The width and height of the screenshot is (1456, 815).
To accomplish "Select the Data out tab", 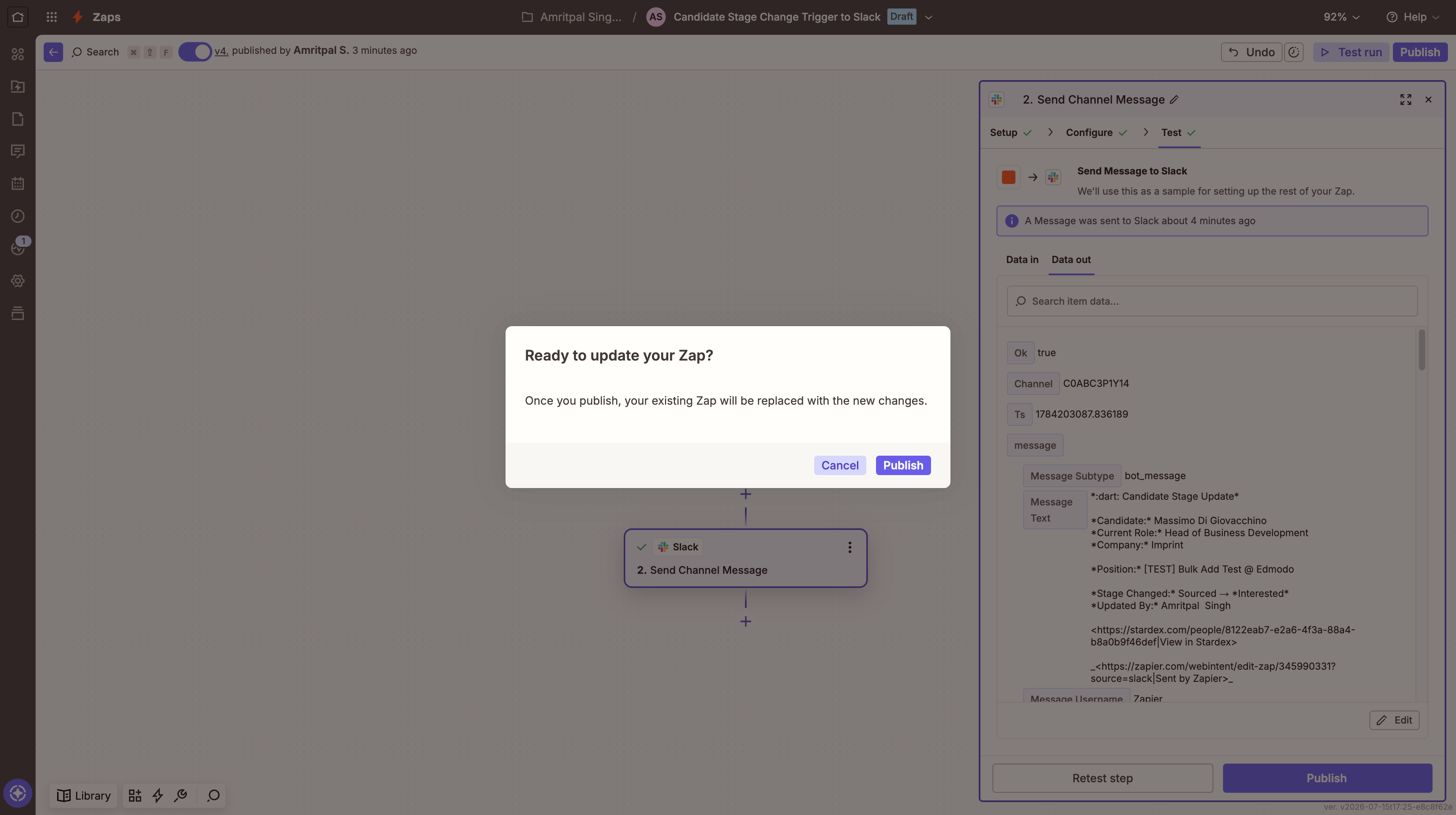I will tap(1071, 260).
